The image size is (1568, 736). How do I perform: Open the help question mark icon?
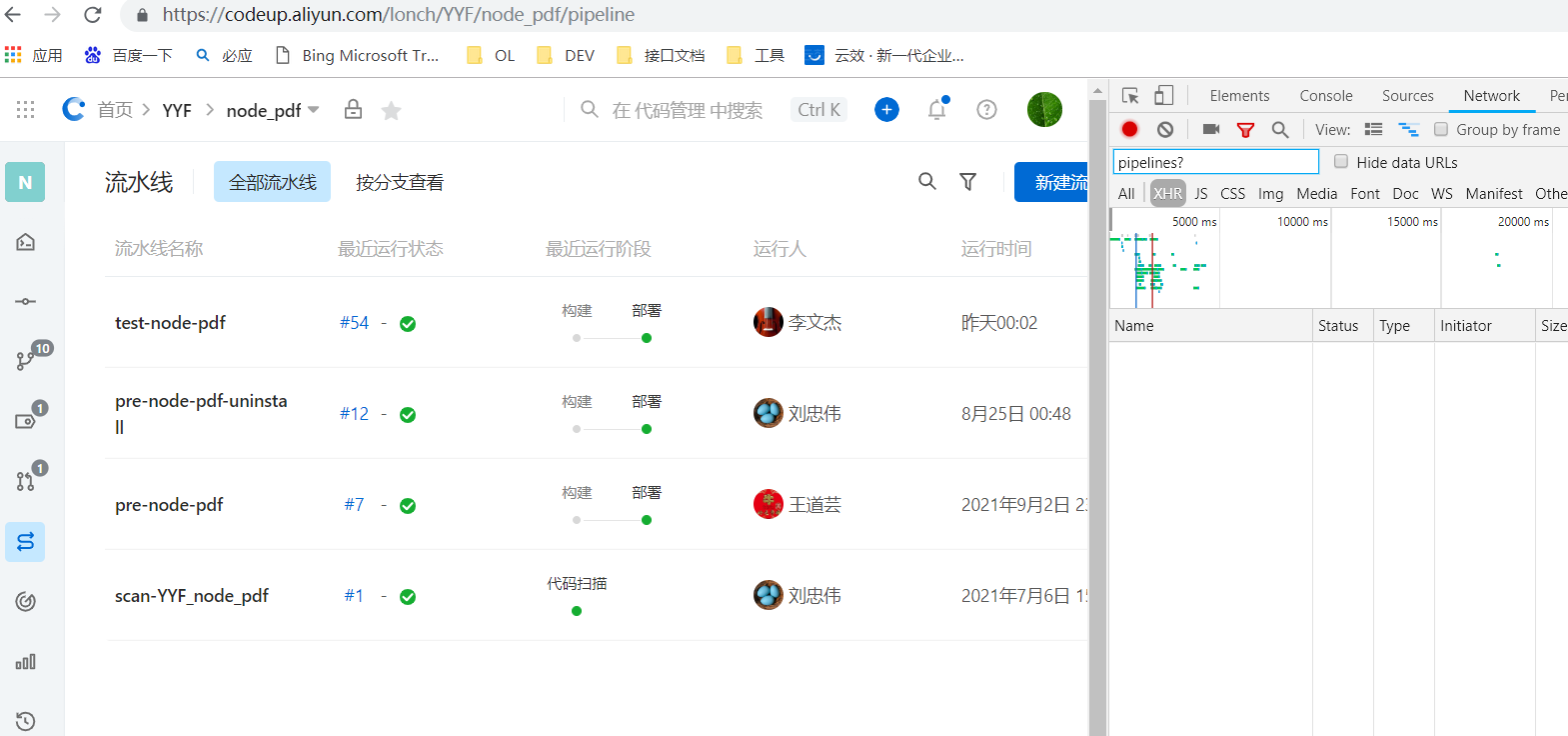(986, 110)
